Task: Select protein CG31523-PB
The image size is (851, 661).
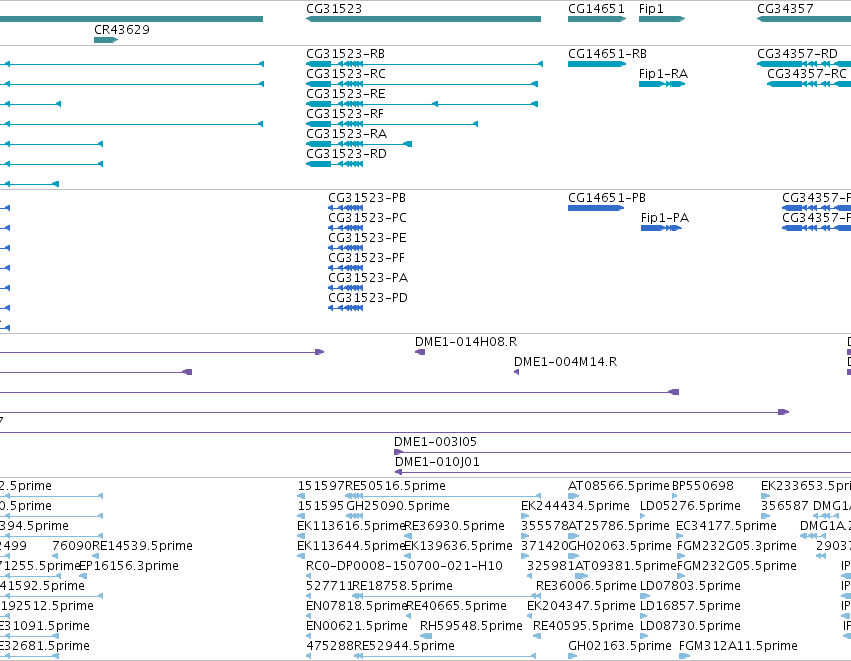Action: tap(345, 208)
